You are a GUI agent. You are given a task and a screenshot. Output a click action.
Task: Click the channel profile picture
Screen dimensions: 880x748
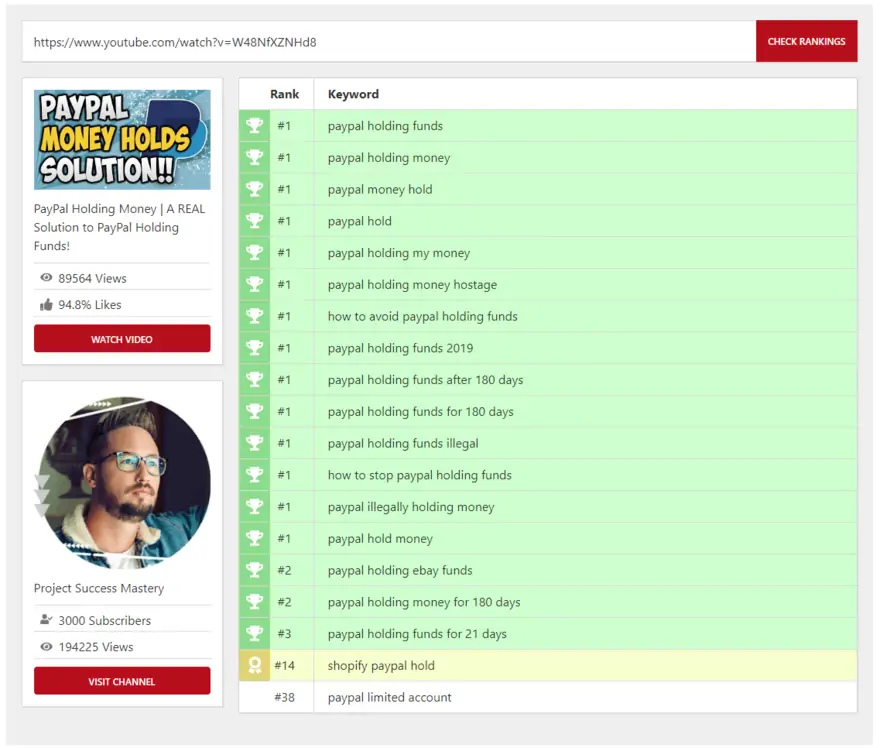122,483
